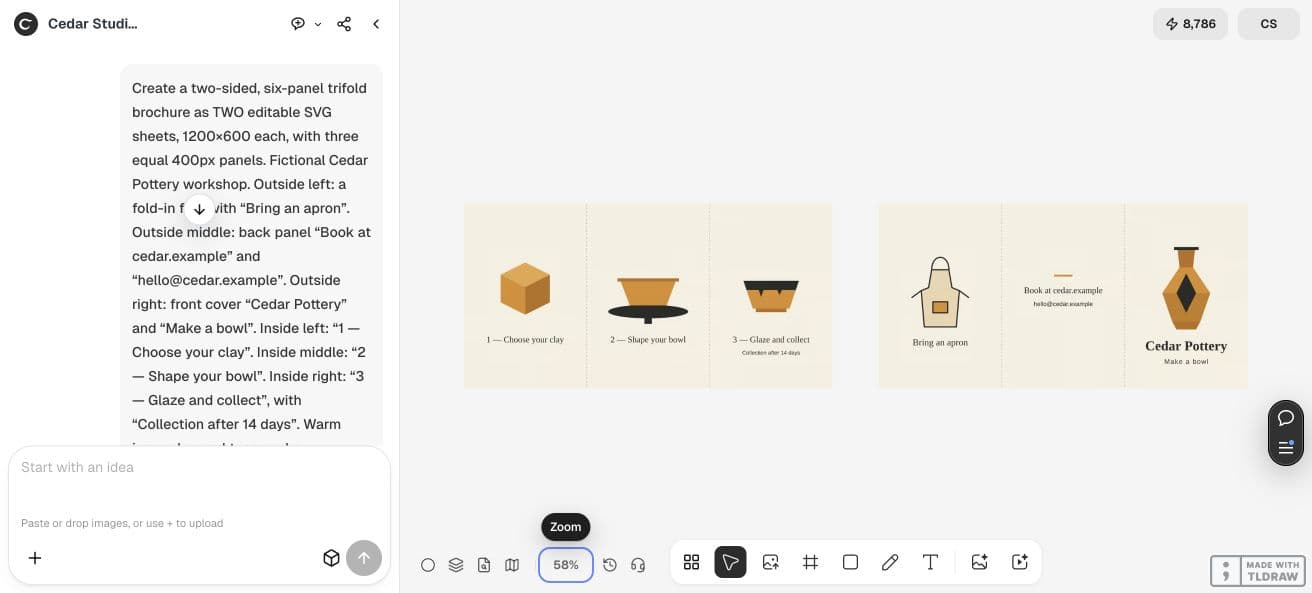The height and width of the screenshot is (593, 1312).
Task: Open the CS account button
Action: [x=1269, y=24]
